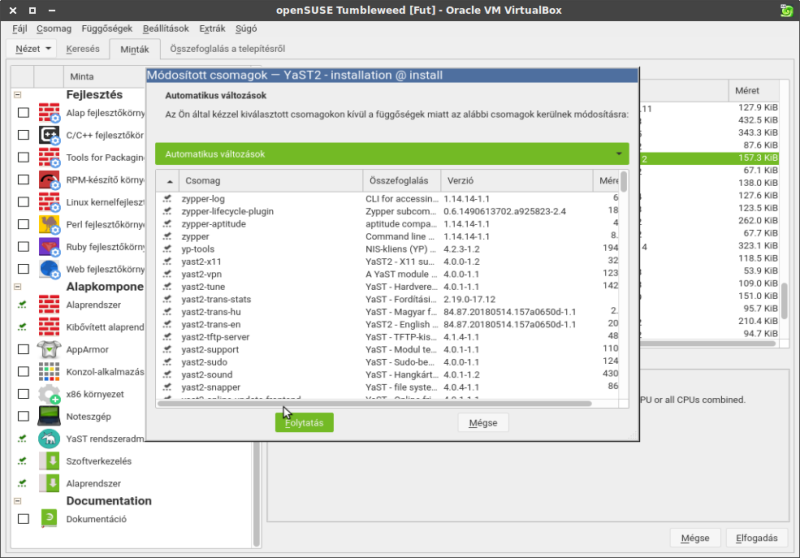The image size is (800, 558).
Task: Click the status icon of yast2-vpn package
Action: tap(167, 274)
